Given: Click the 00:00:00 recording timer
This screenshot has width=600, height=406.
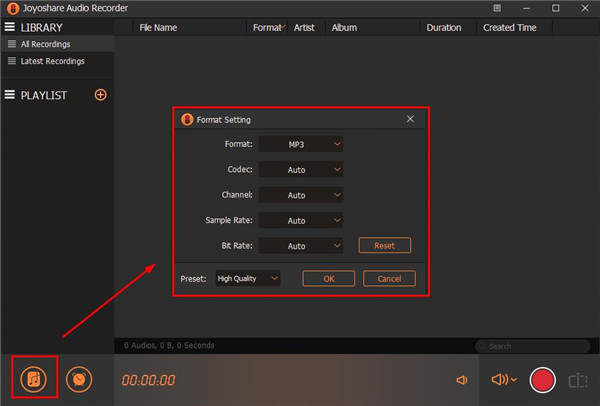Looking at the screenshot, I should click(x=148, y=380).
